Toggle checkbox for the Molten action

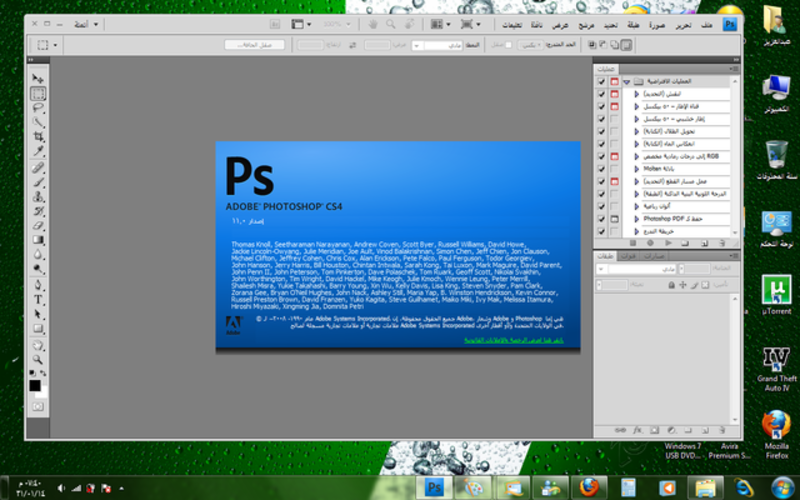pos(601,169)
